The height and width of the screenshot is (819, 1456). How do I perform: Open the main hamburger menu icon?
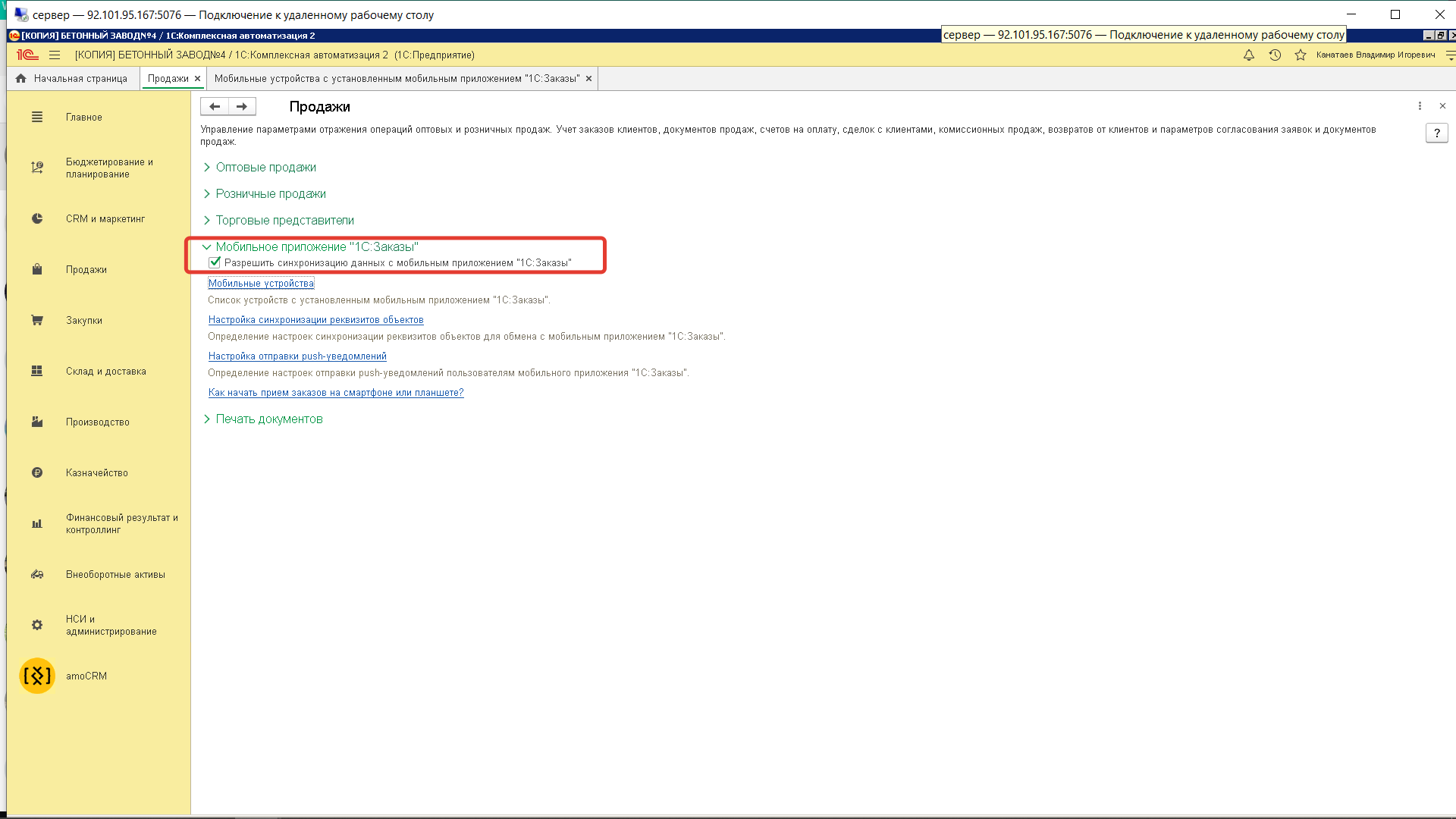click(x=55, y=55)
